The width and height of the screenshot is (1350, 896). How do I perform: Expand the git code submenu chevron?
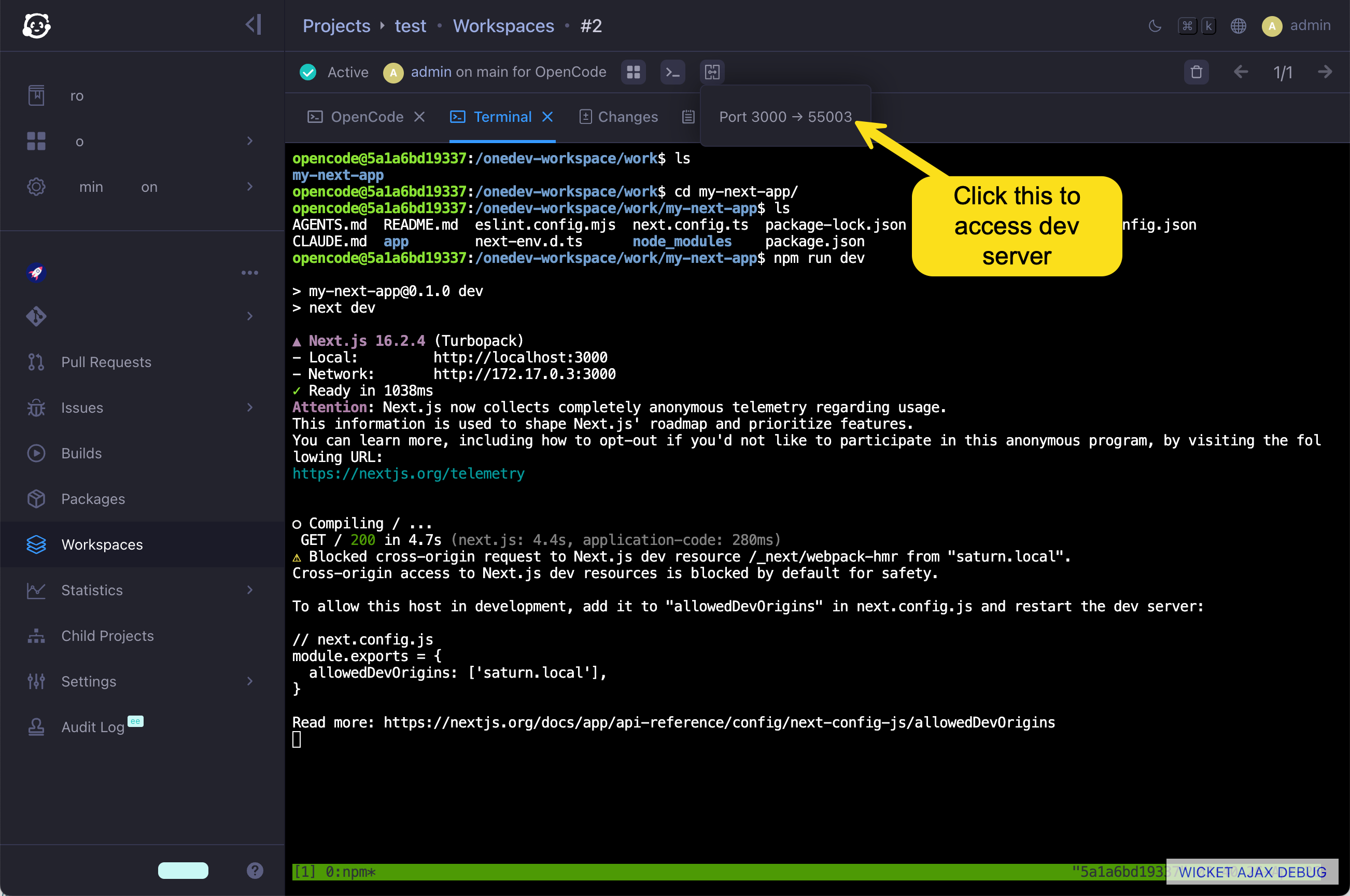coord(250,316)
